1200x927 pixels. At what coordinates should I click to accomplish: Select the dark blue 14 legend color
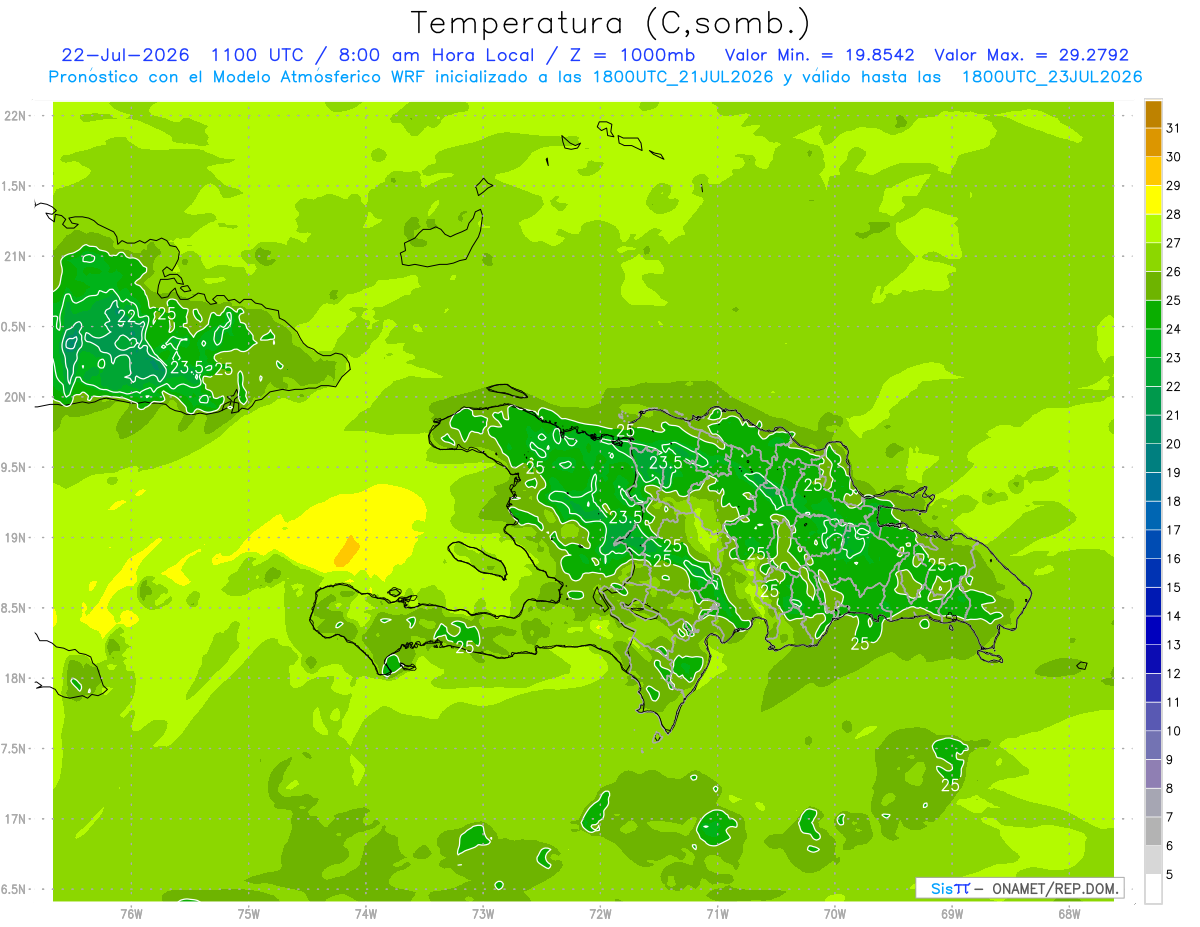tap(1153, 602)
